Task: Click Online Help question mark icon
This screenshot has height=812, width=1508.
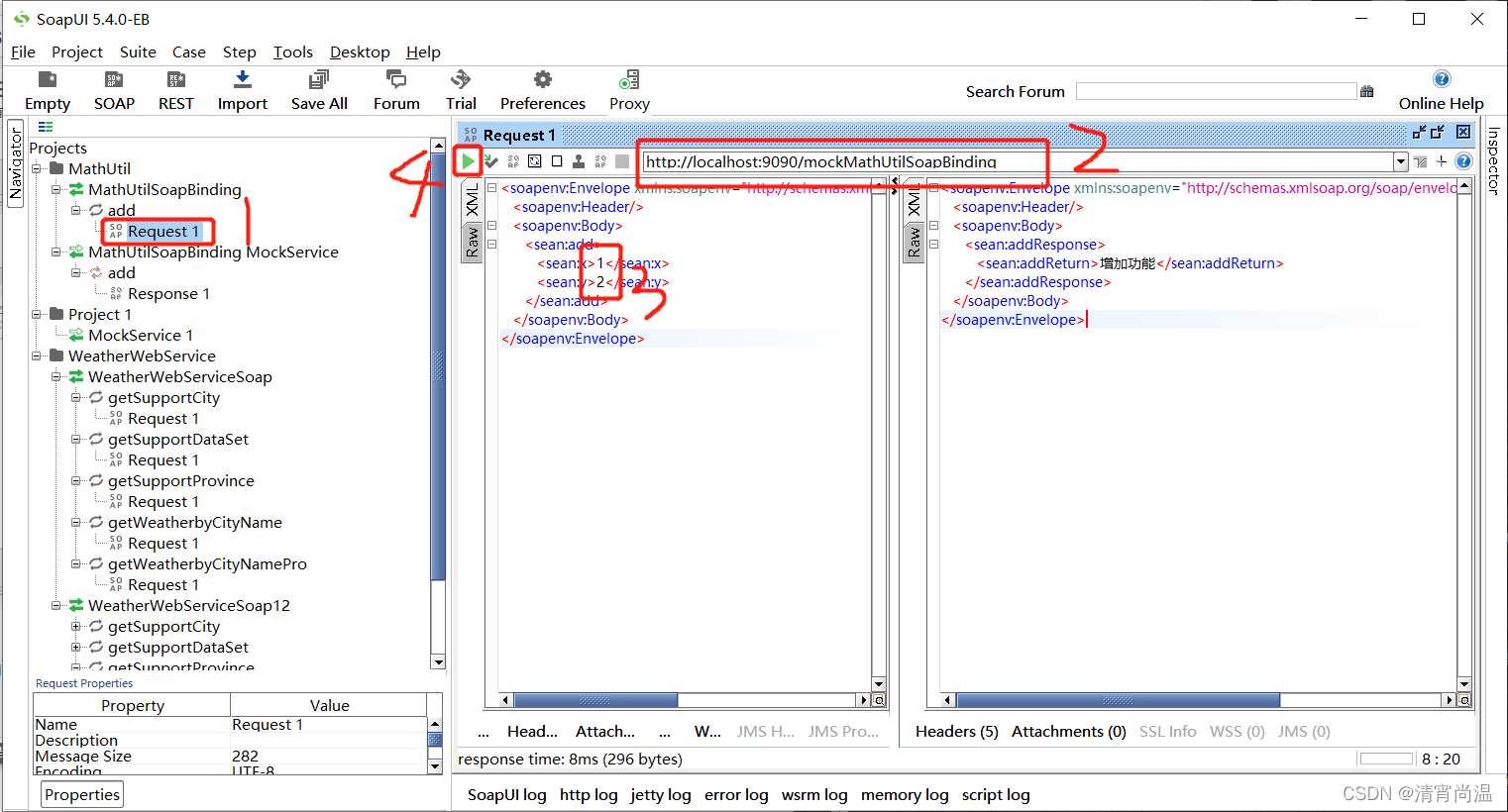Action: pyautogui.click(x=1442, y=79)
